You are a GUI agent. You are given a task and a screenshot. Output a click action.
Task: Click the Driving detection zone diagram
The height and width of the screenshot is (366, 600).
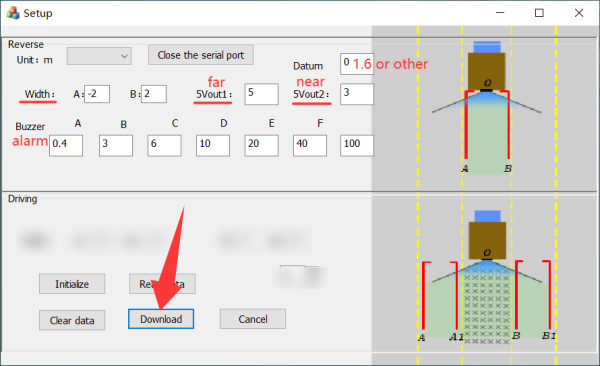[486, 278]
